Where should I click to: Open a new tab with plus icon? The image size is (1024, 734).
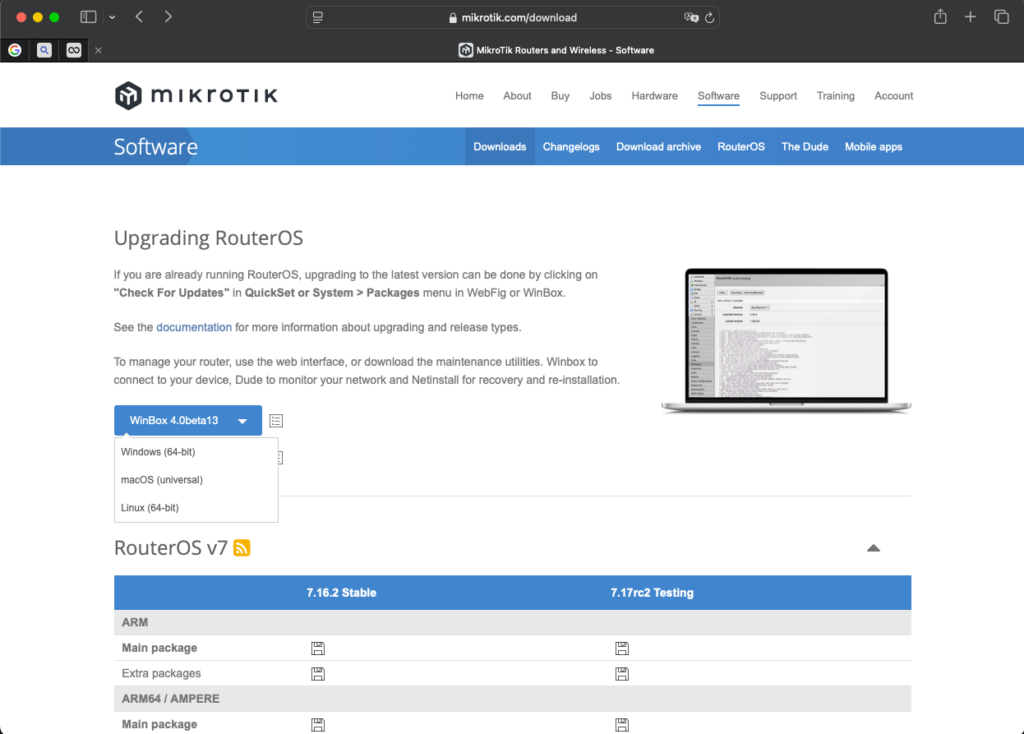click(970, 17)
